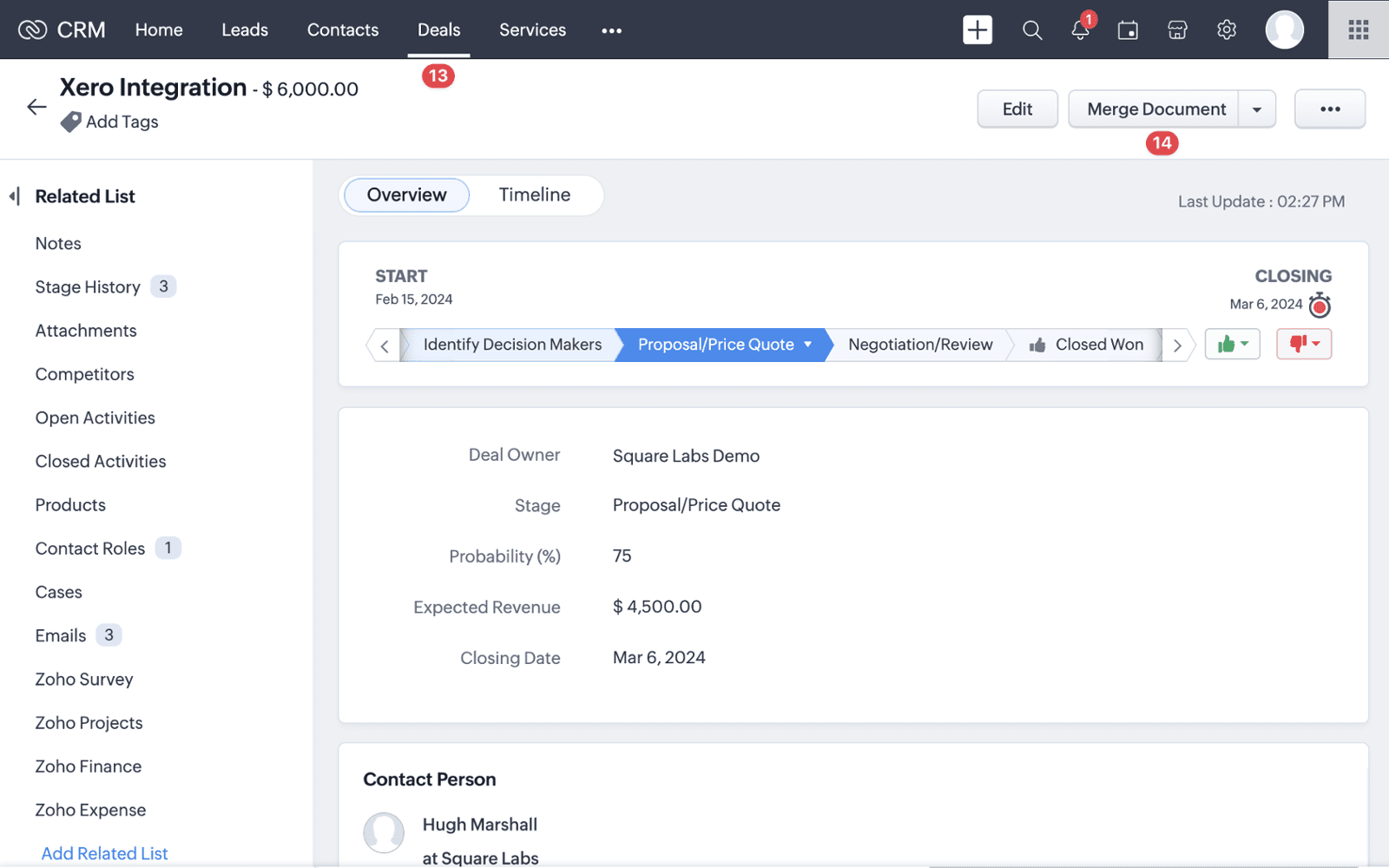Open Products related list
This screenshot has width=1389, height=868.
(70, 505)
